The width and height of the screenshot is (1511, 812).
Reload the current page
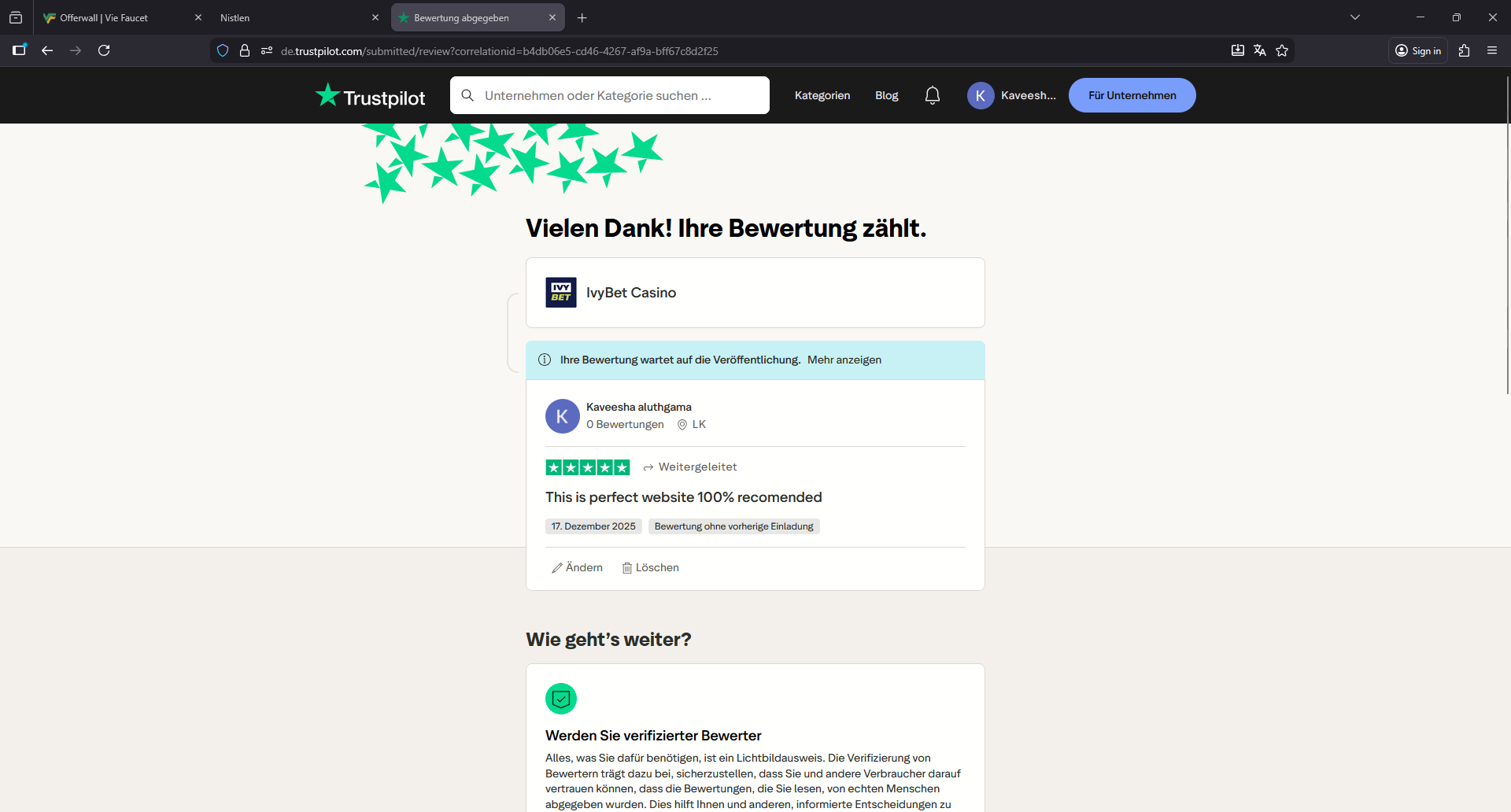coord(104,50)
